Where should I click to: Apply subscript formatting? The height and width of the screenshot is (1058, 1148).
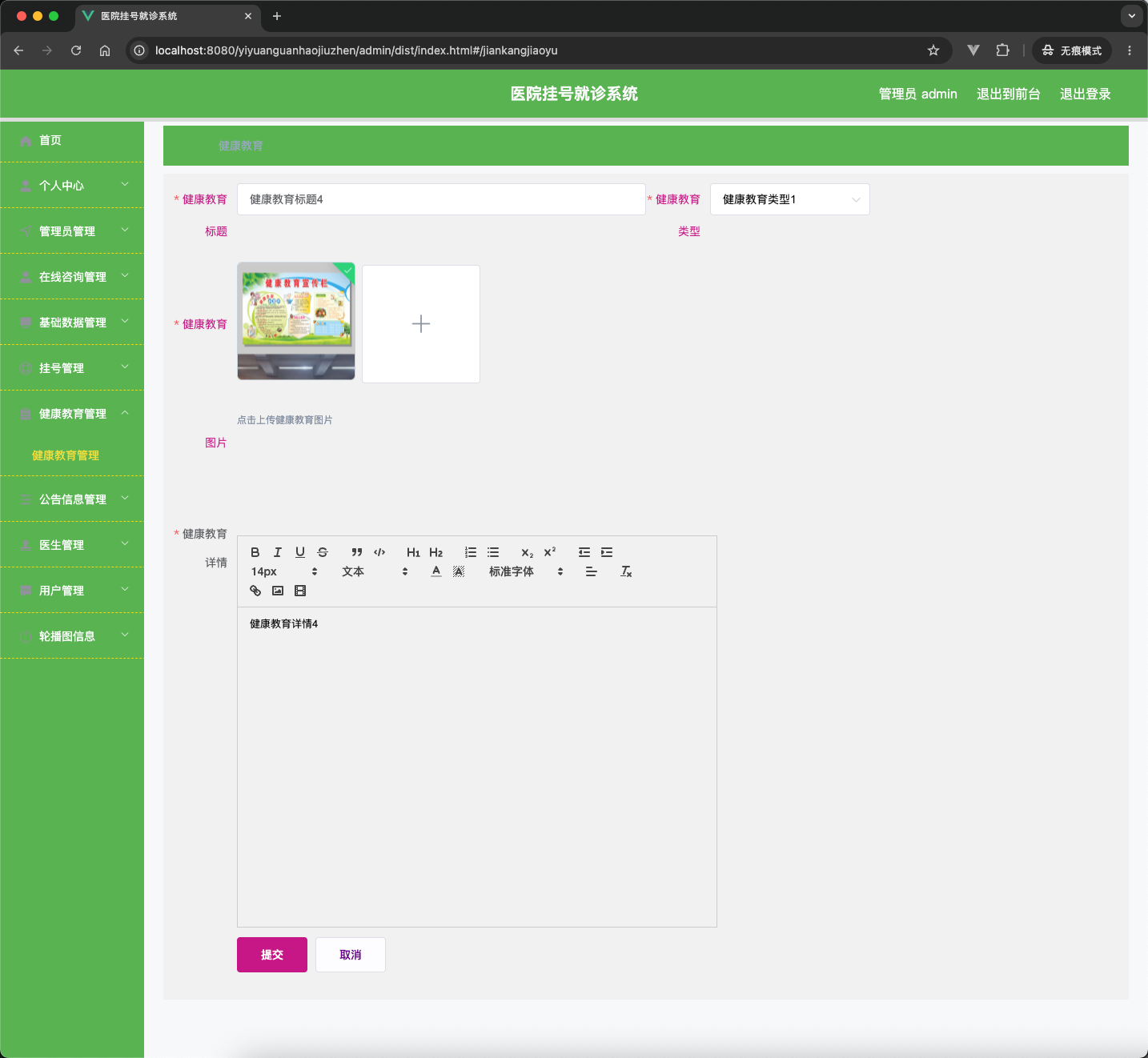[x=527, y=552]
